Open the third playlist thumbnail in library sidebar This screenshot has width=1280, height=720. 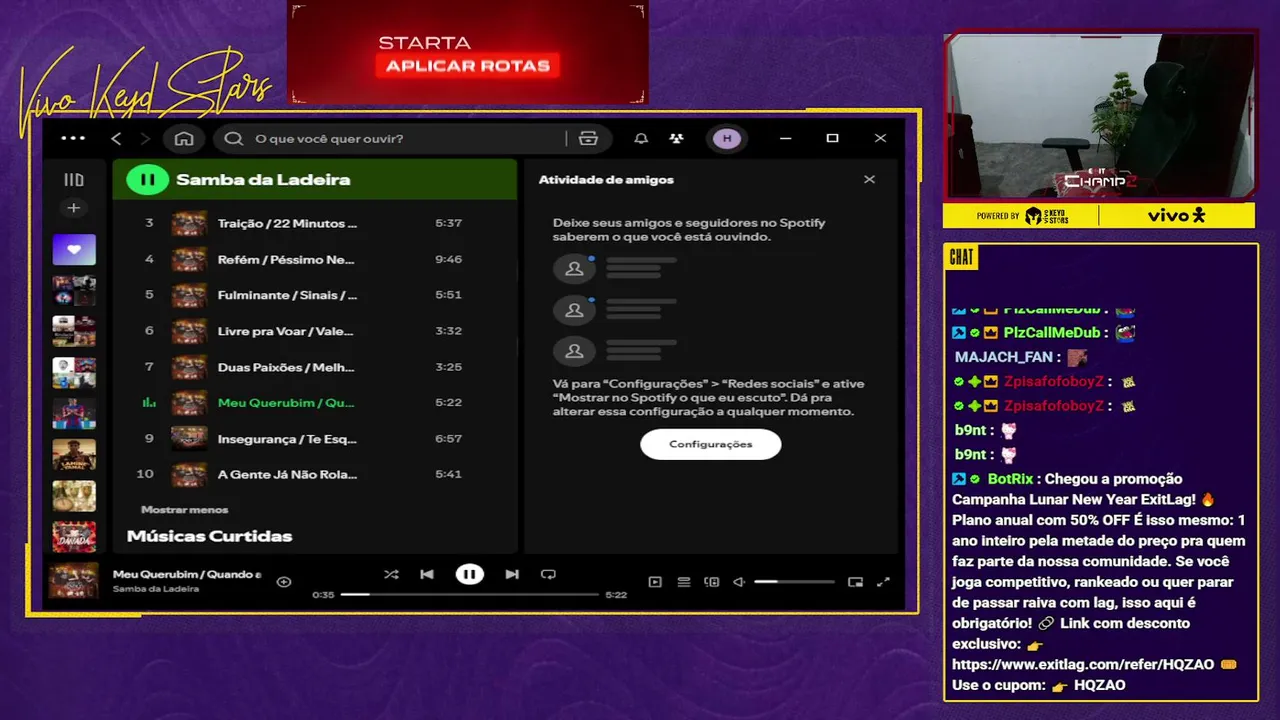[74, 331]
